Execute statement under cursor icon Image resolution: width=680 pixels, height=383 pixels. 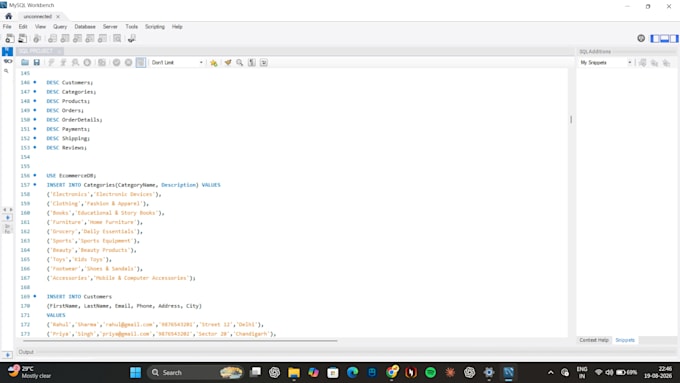[x=63, y=62]
